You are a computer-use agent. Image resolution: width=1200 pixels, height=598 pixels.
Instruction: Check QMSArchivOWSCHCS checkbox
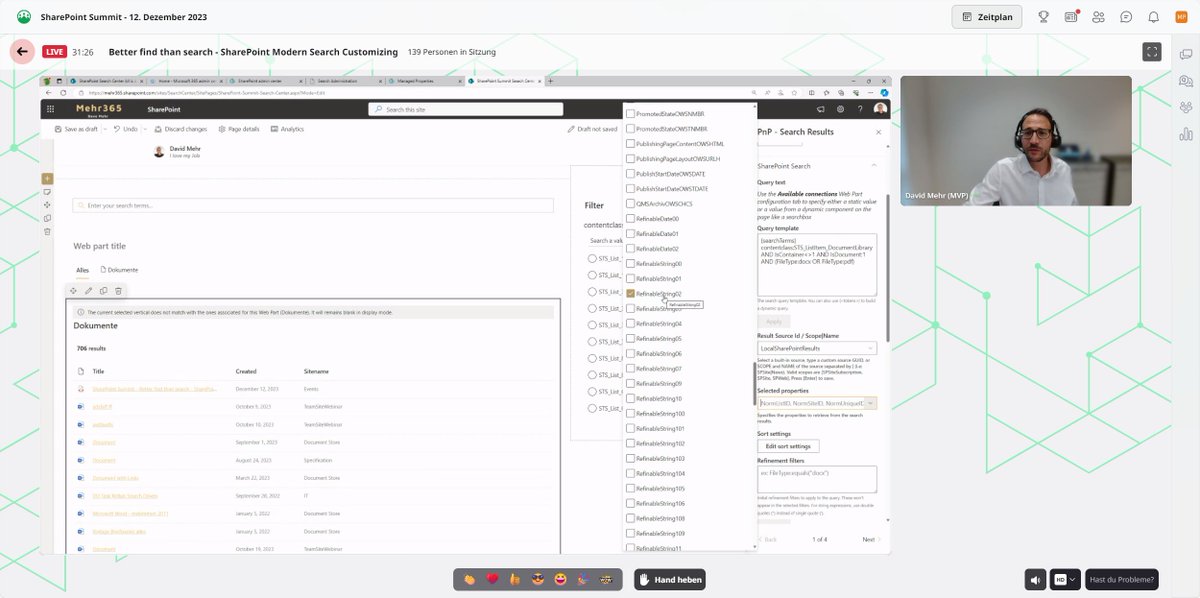[631, 204]
